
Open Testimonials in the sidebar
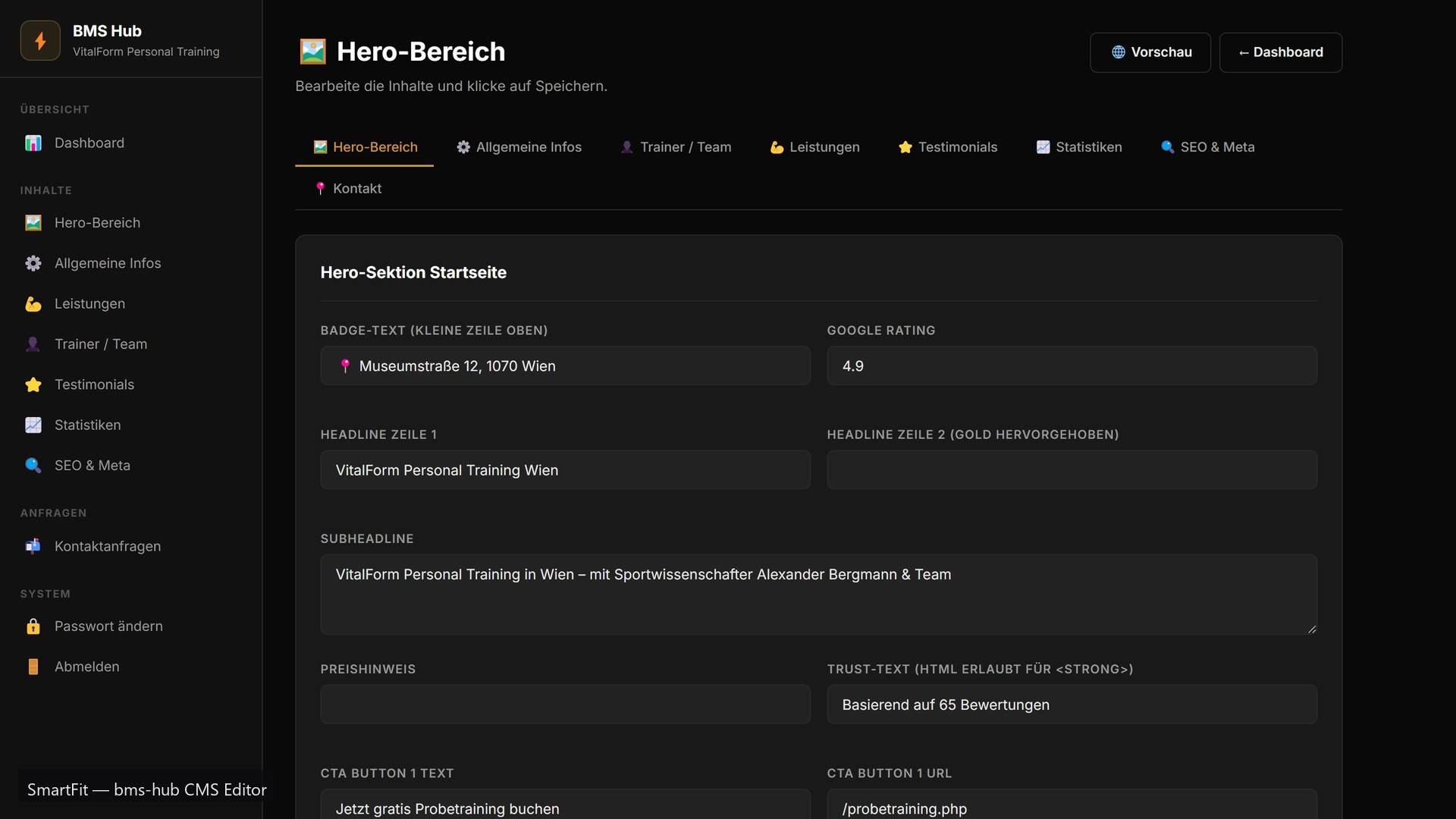pos(131,384)
